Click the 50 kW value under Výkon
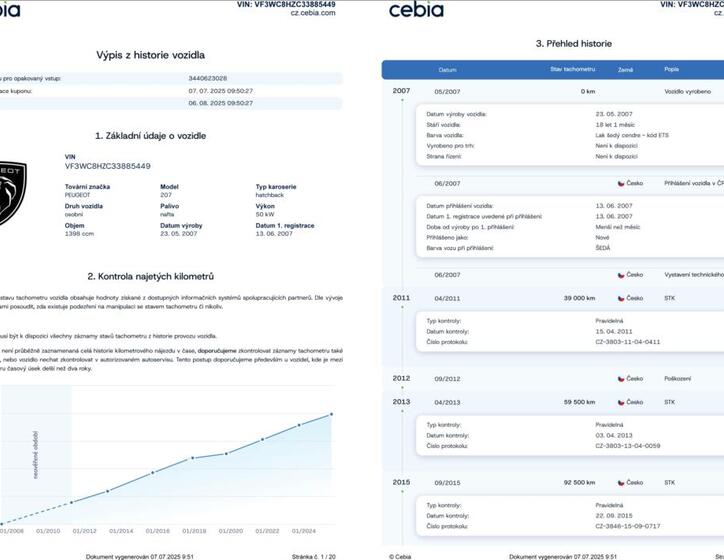 pyautogui.click(x=265, y=215)
